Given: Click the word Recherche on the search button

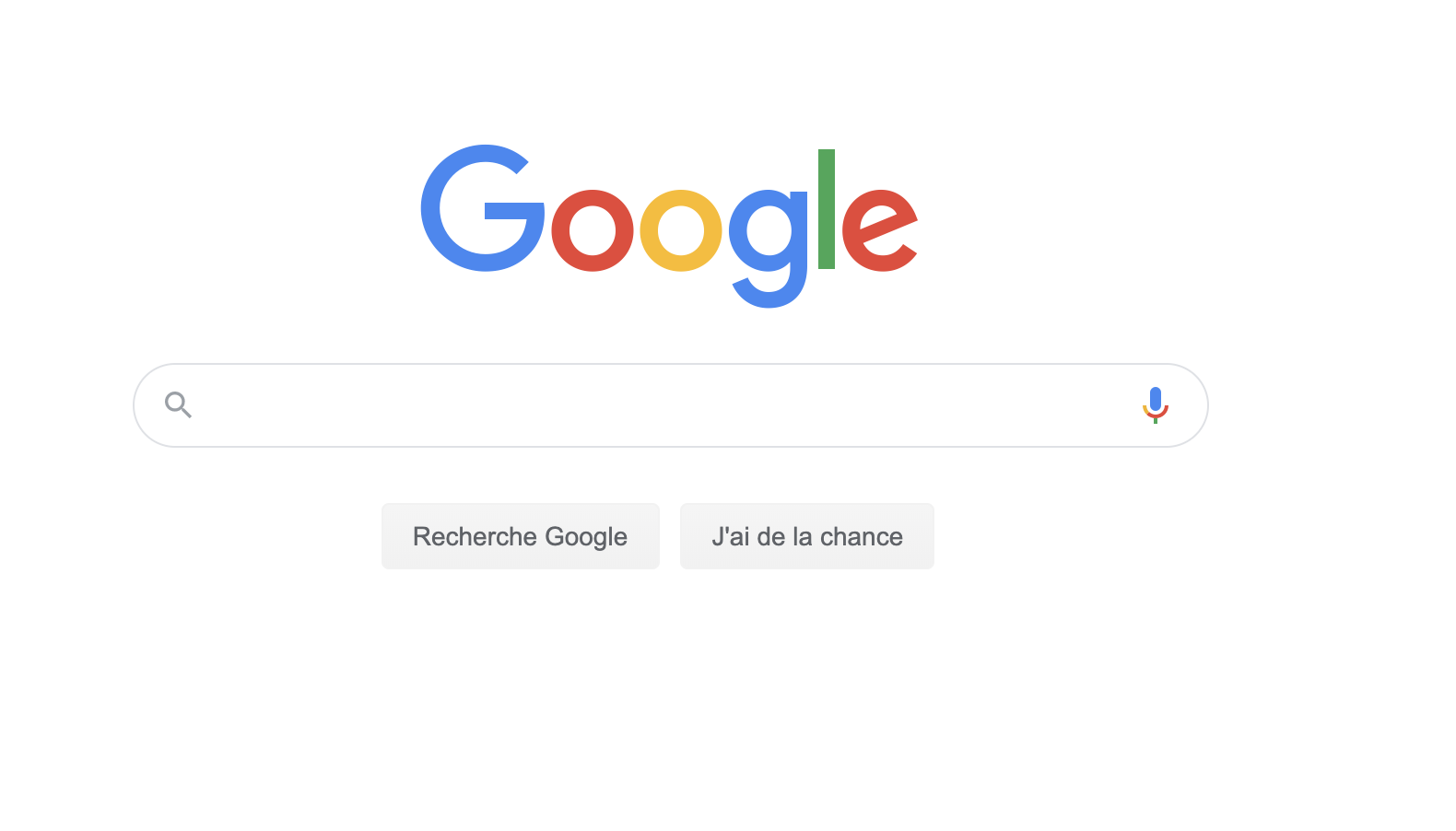Looking at the screenshot, I should click(475, 536).
